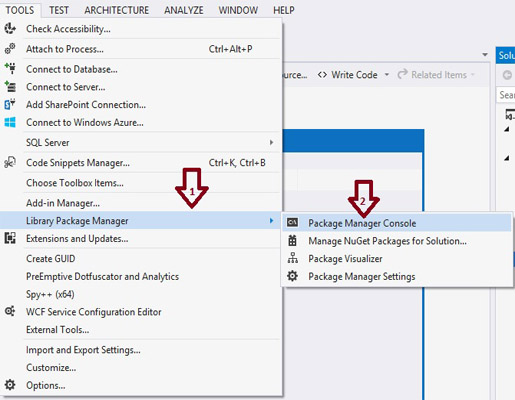Select External Tools... entry
This screenshot has height=400, width=515.
(141, 329)
